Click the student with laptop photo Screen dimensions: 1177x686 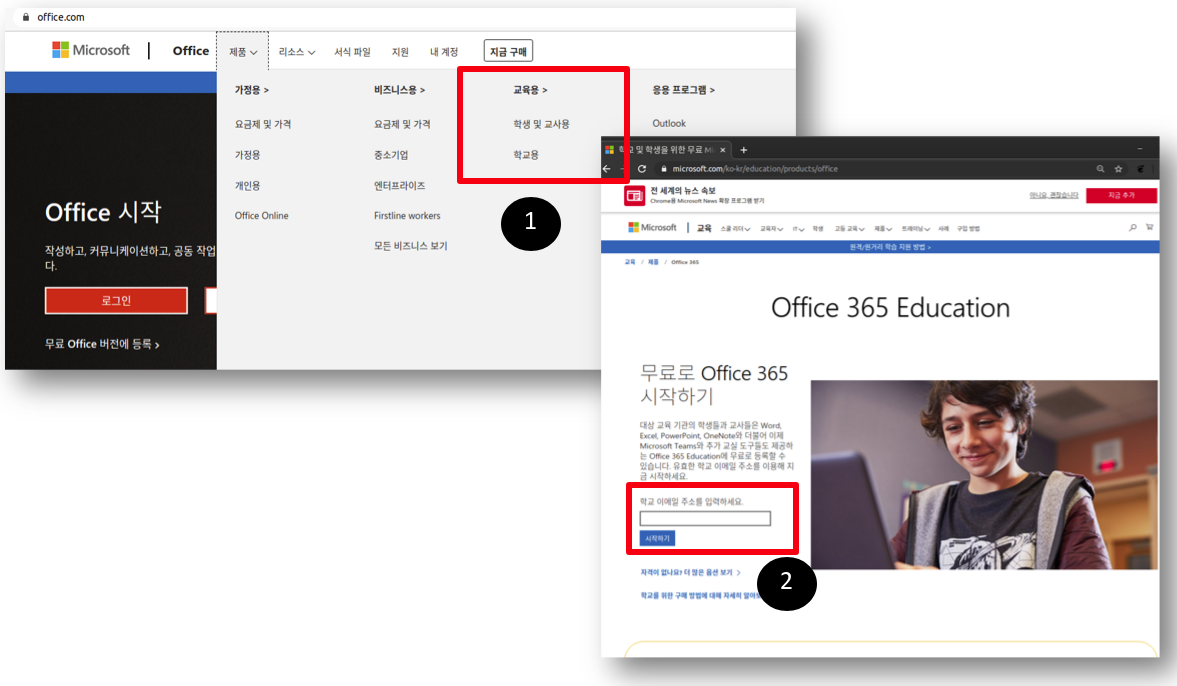click(984, 475)
